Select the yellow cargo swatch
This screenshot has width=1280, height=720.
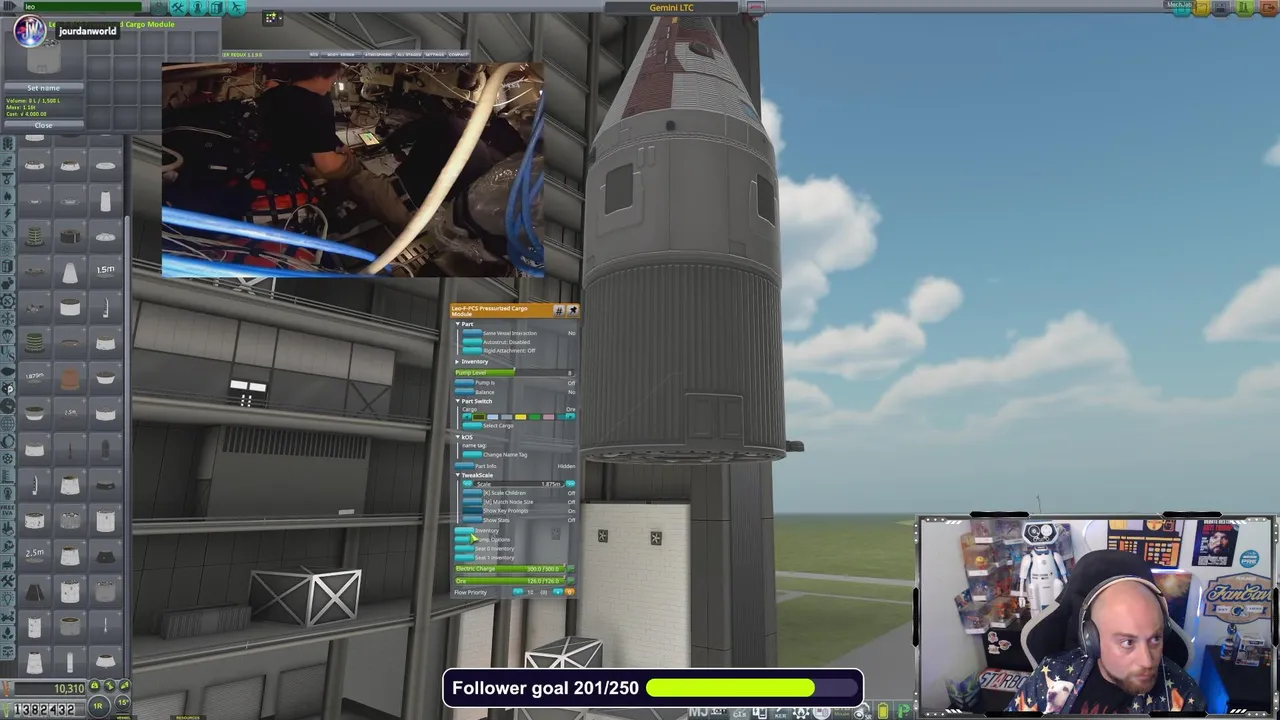(520, 417)
